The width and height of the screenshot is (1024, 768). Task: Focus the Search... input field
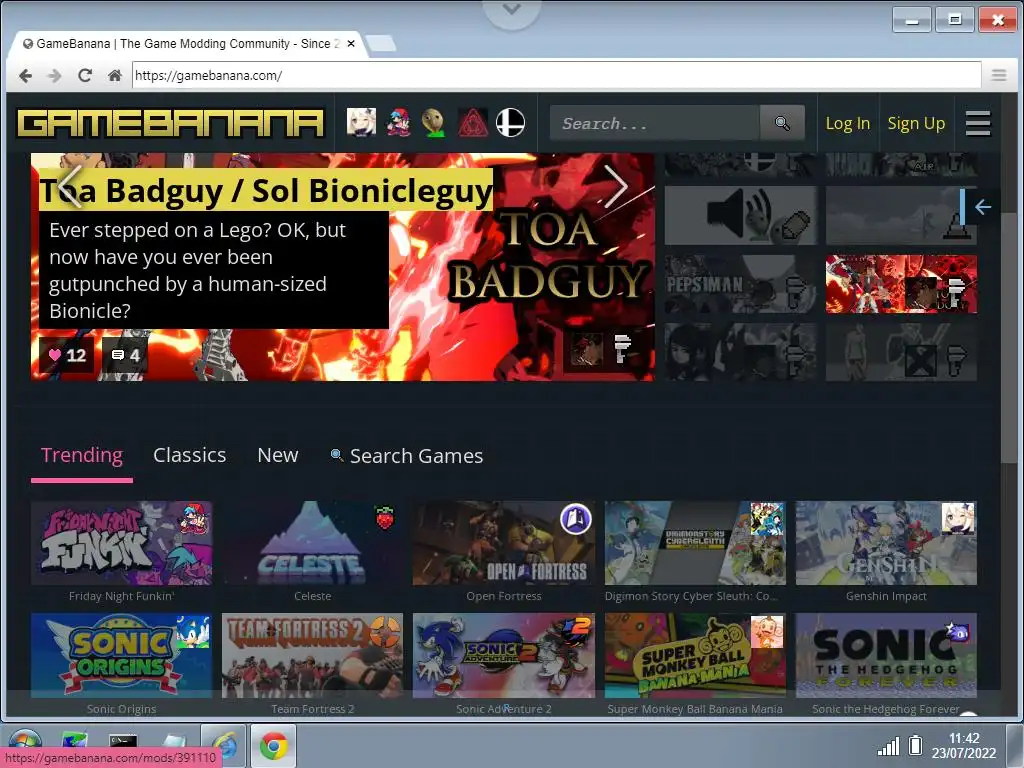tap(655, 123)
